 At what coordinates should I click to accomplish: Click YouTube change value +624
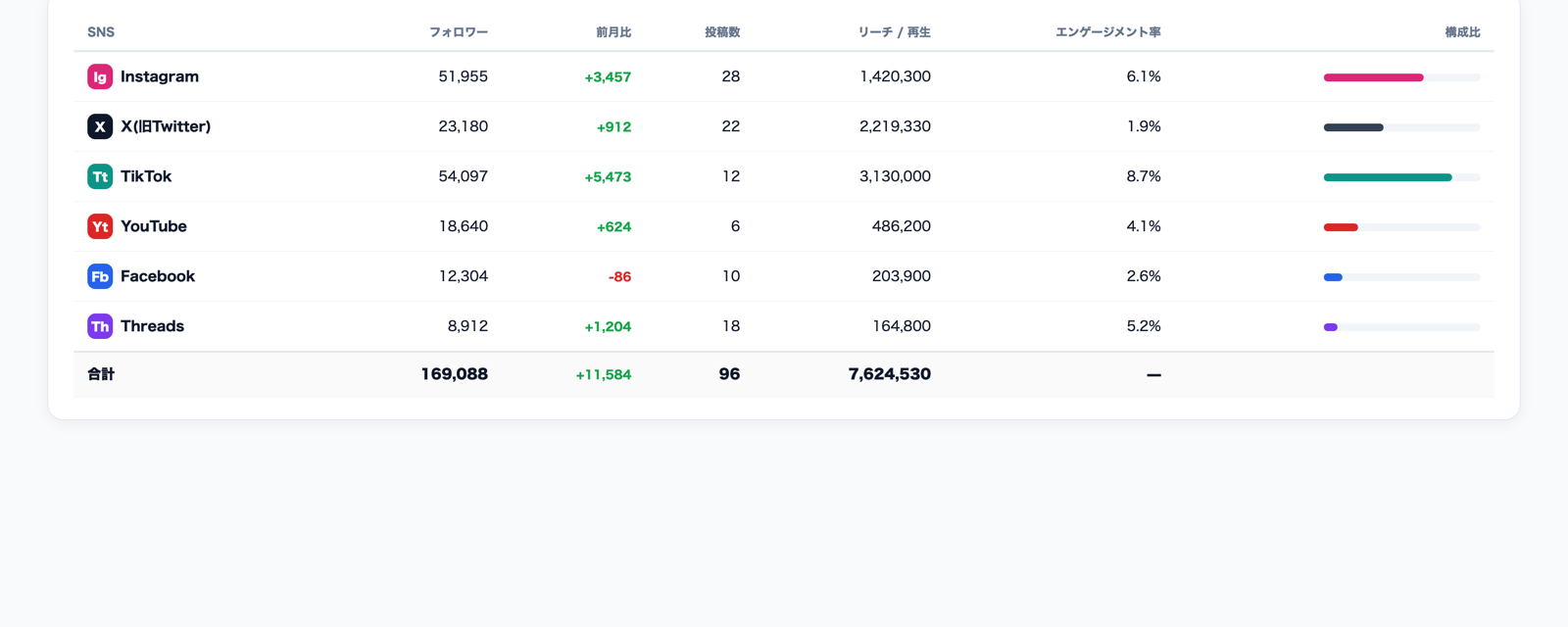point(613,227)
